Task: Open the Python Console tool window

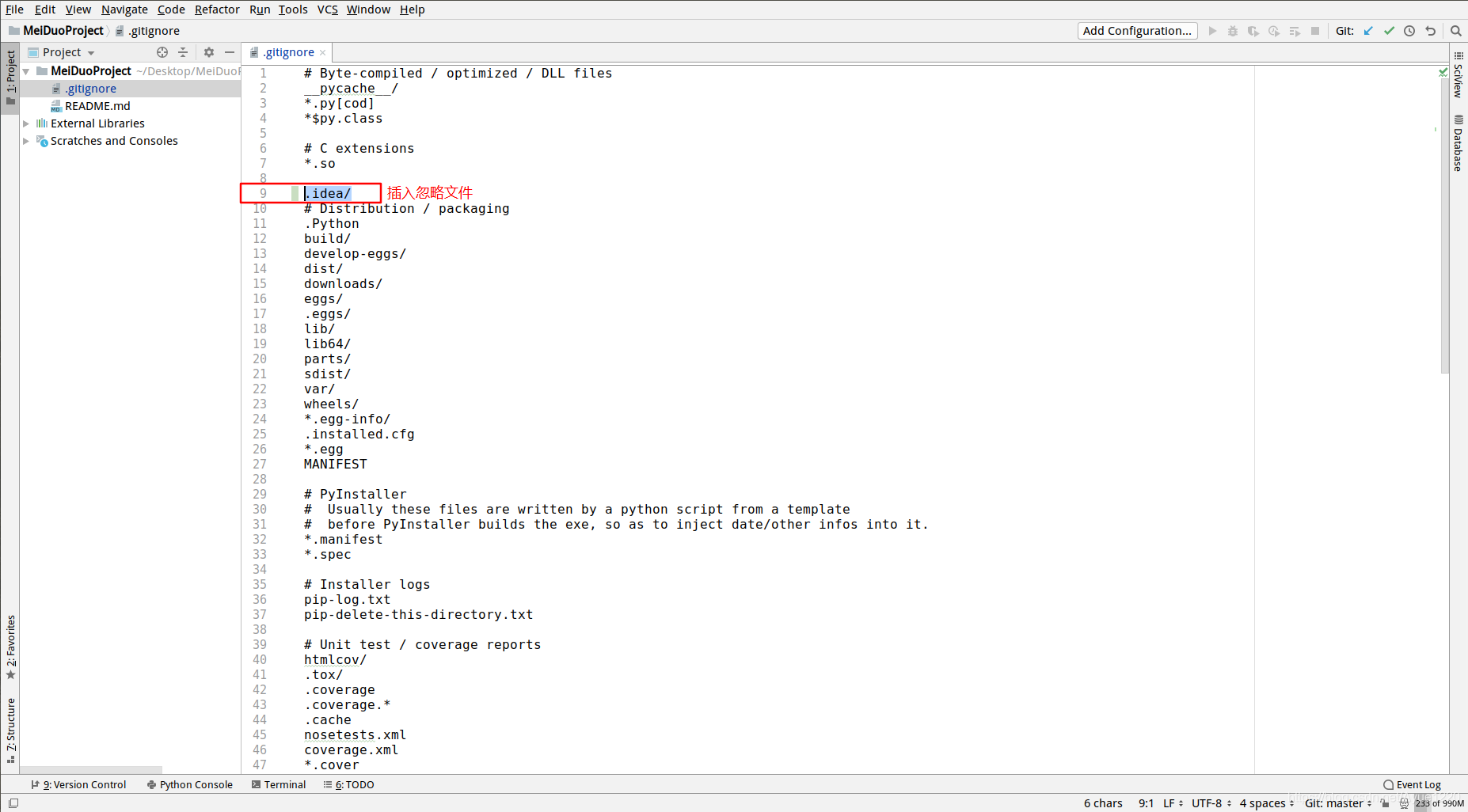Action: (190, 785)
